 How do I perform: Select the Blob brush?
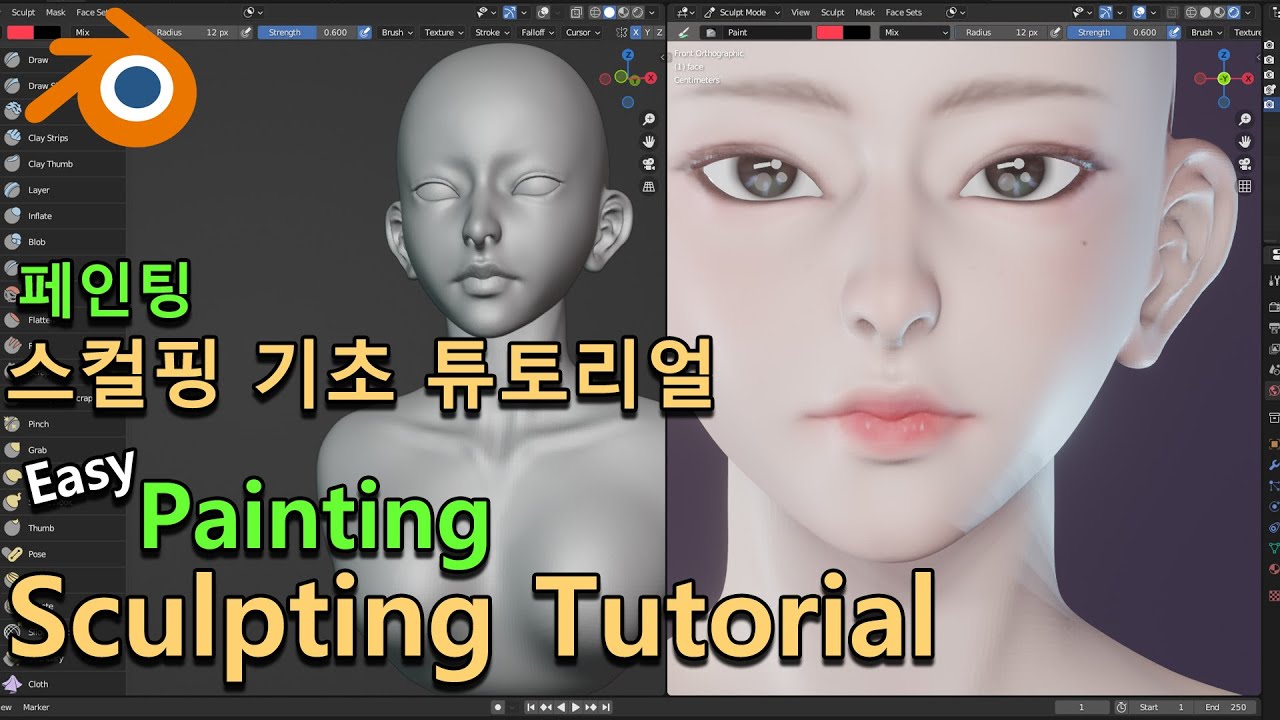[x=62, y=242]
